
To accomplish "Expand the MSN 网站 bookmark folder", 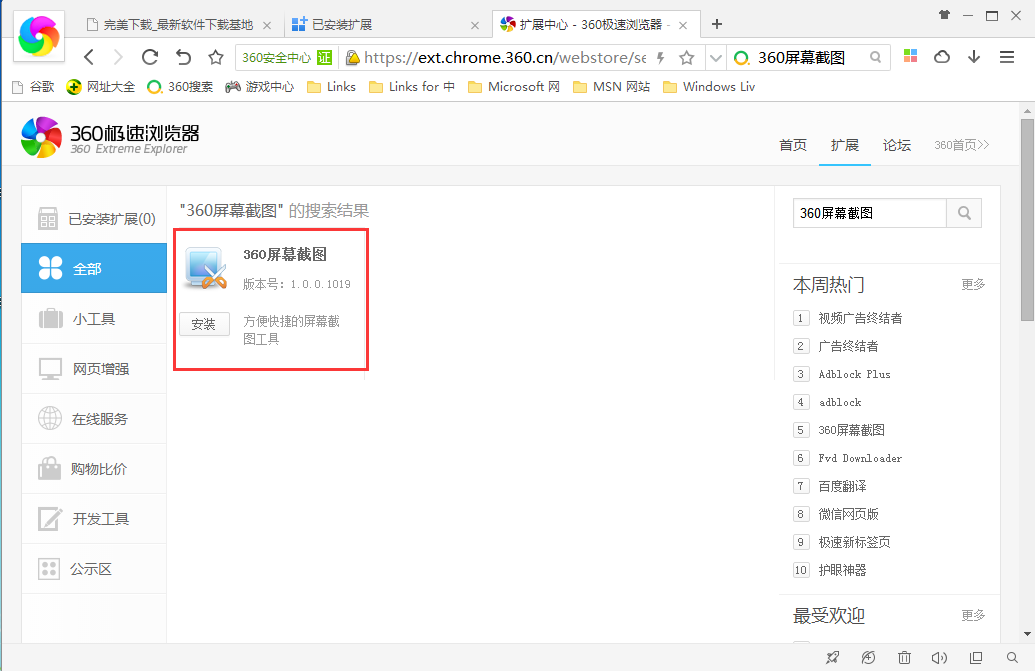I will tap(612, 87).
